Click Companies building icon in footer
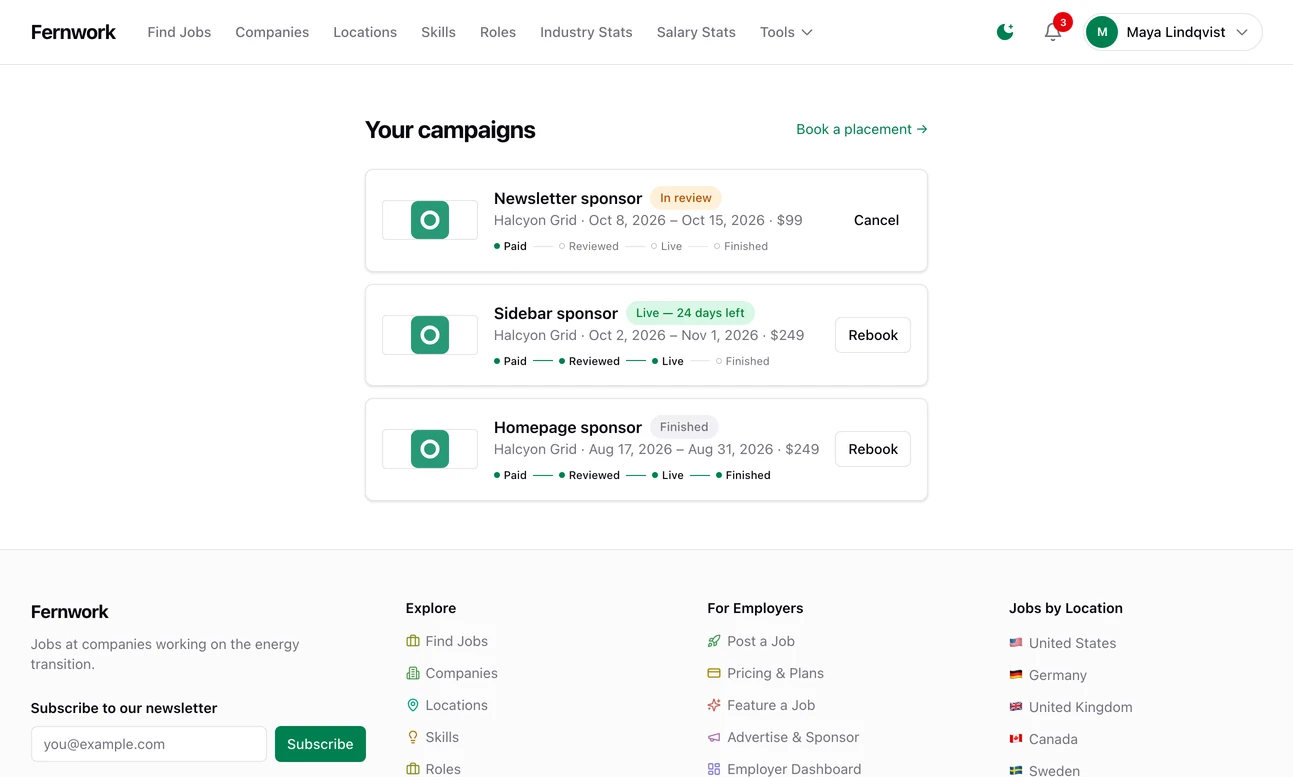 tap(412, 673)
